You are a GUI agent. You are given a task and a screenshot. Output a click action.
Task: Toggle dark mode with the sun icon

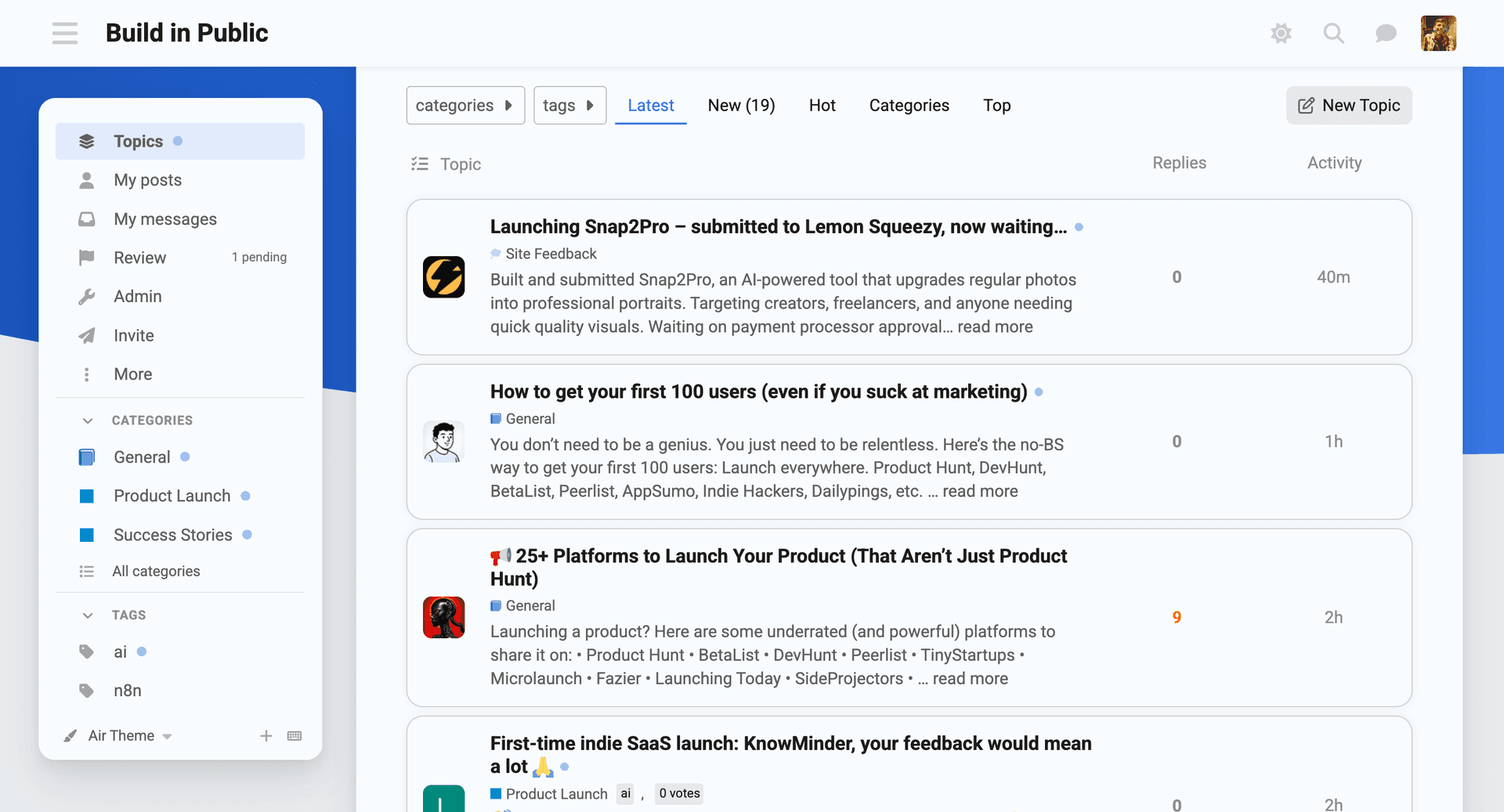1281,33
